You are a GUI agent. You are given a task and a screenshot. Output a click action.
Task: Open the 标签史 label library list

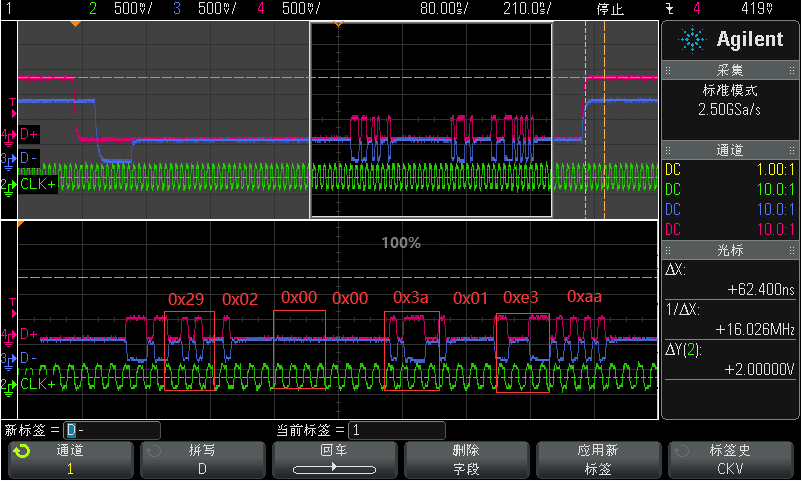[x=733, y=460]
